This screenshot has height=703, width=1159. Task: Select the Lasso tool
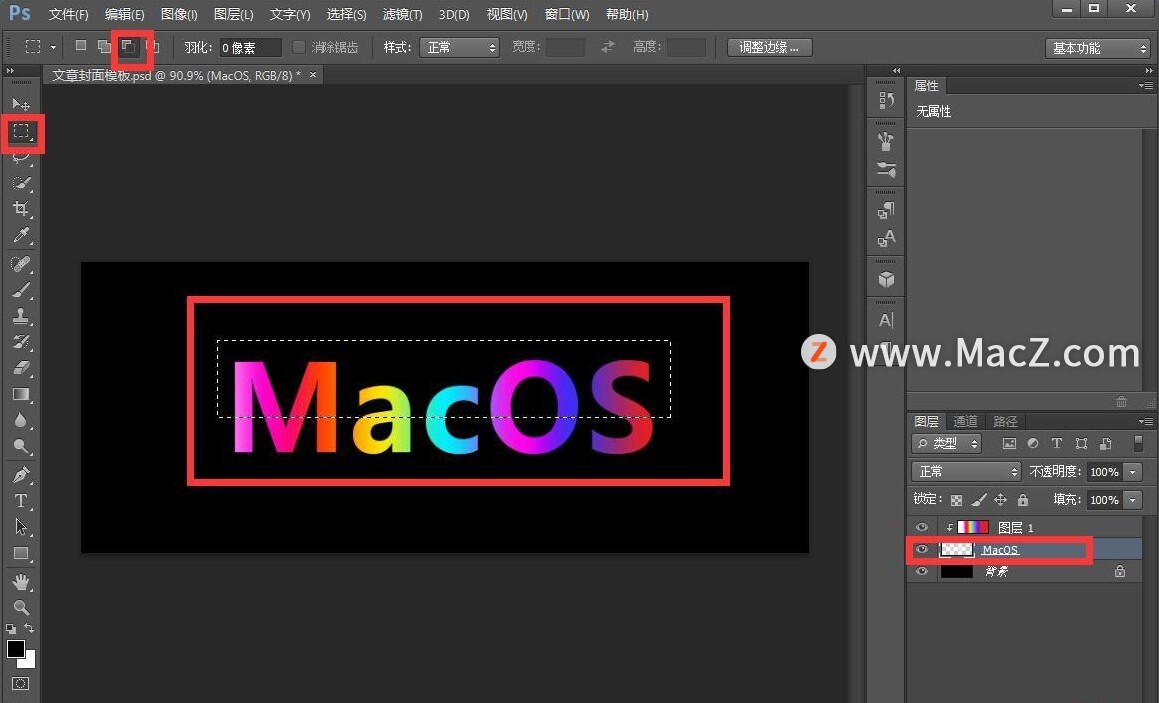(x=21, y=157)
